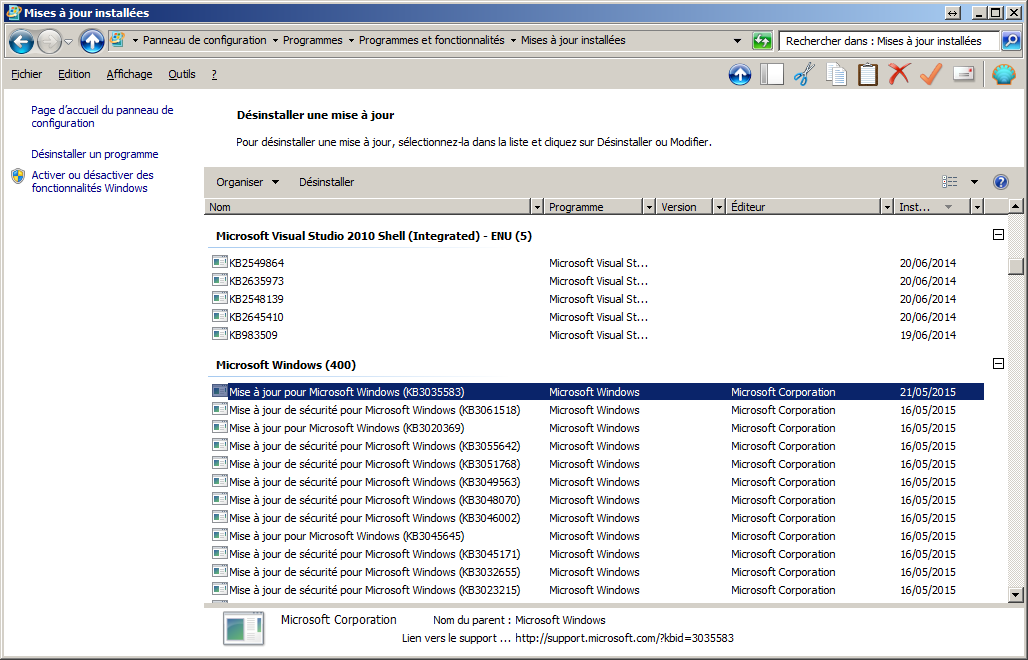Open the Edition menu
1028x660 pixels.
tap(74, 74)
